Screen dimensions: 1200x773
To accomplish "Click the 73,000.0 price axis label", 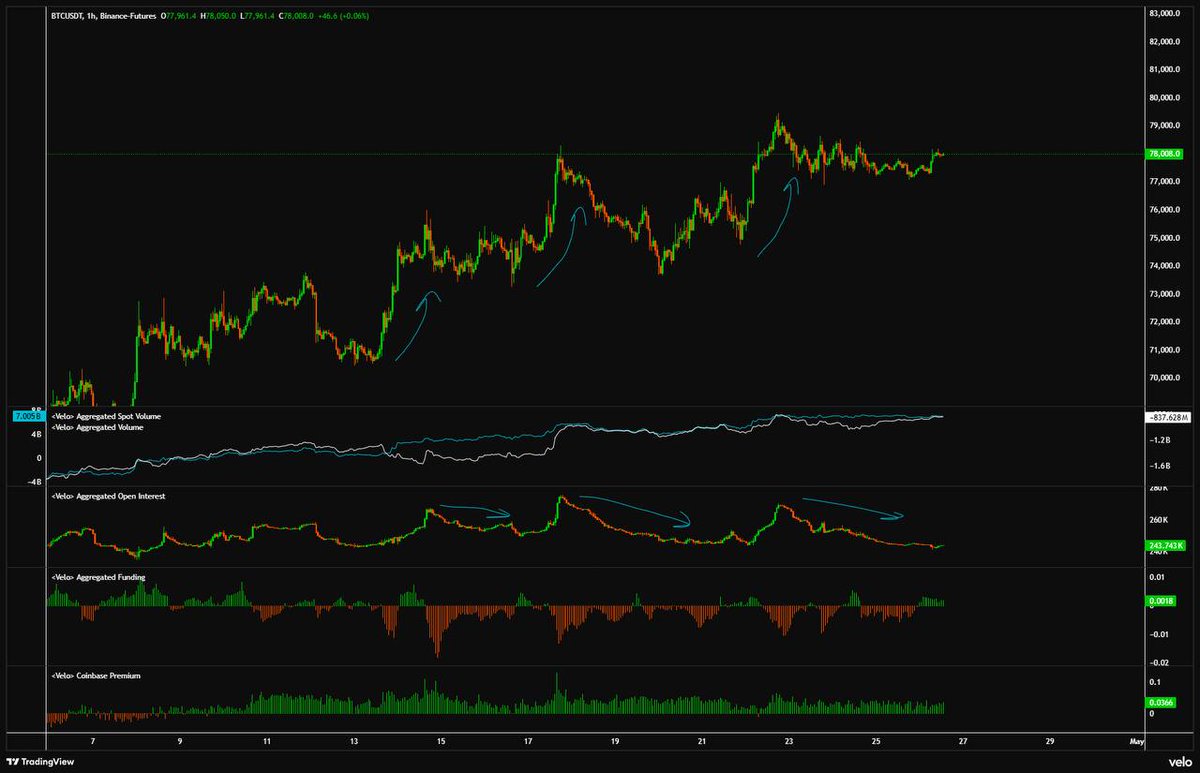I will pos(1167,293).
